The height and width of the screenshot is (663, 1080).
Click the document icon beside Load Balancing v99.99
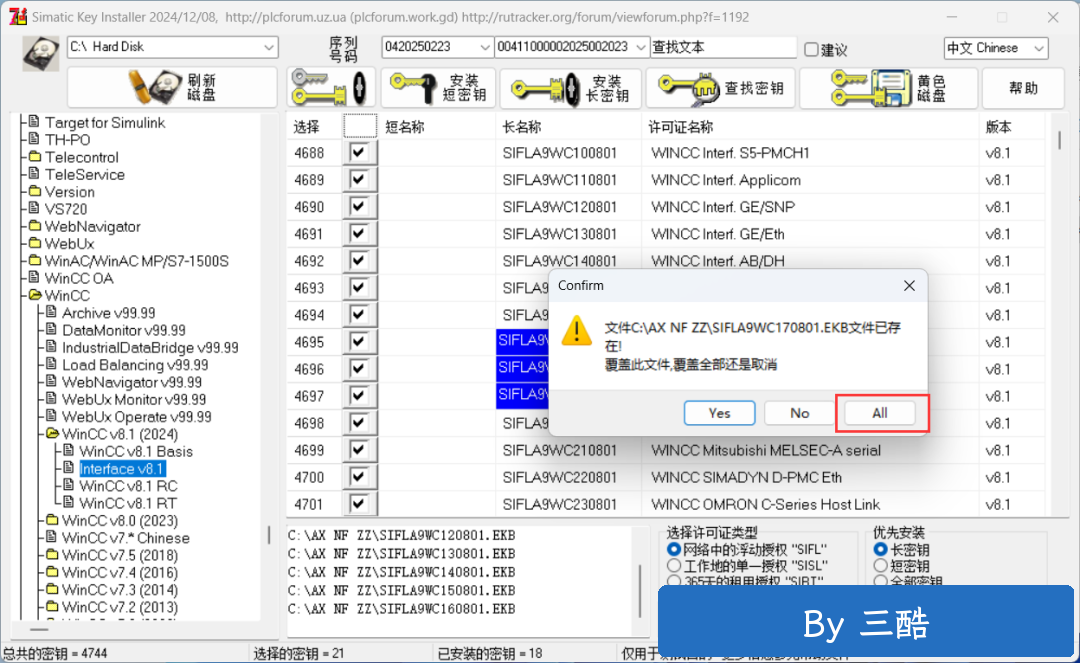pyautogui.click(x=51, y=364)
